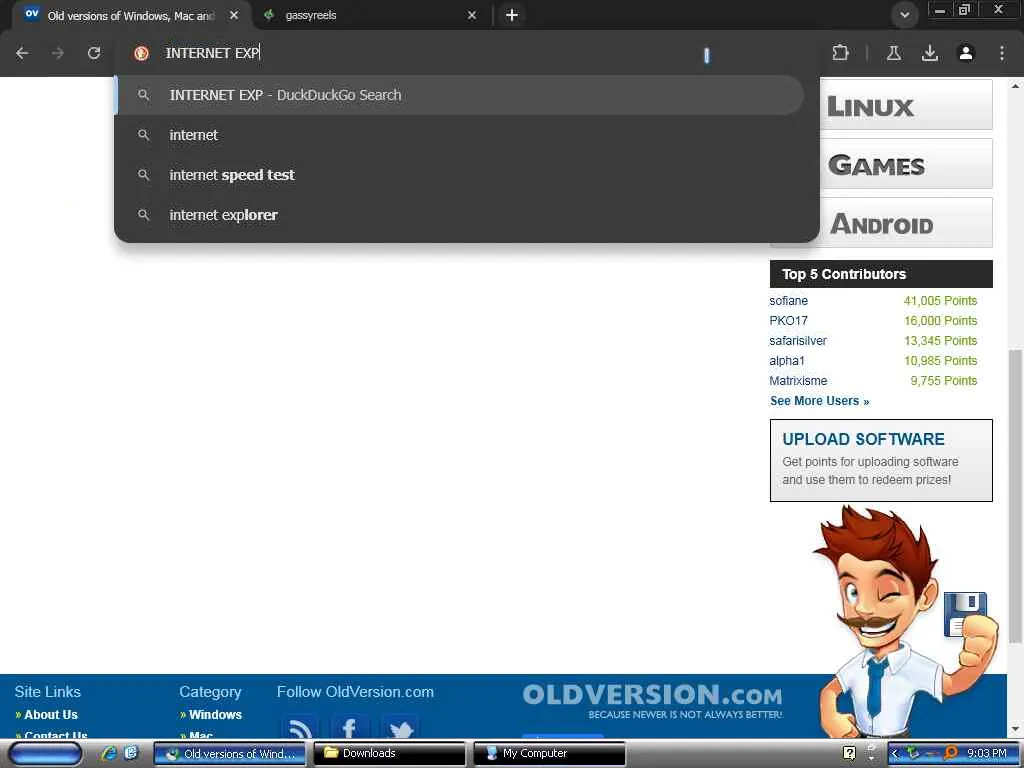Open the downloads tray icon
Viewport: 1024px width, 768px height.
[930, 53]
